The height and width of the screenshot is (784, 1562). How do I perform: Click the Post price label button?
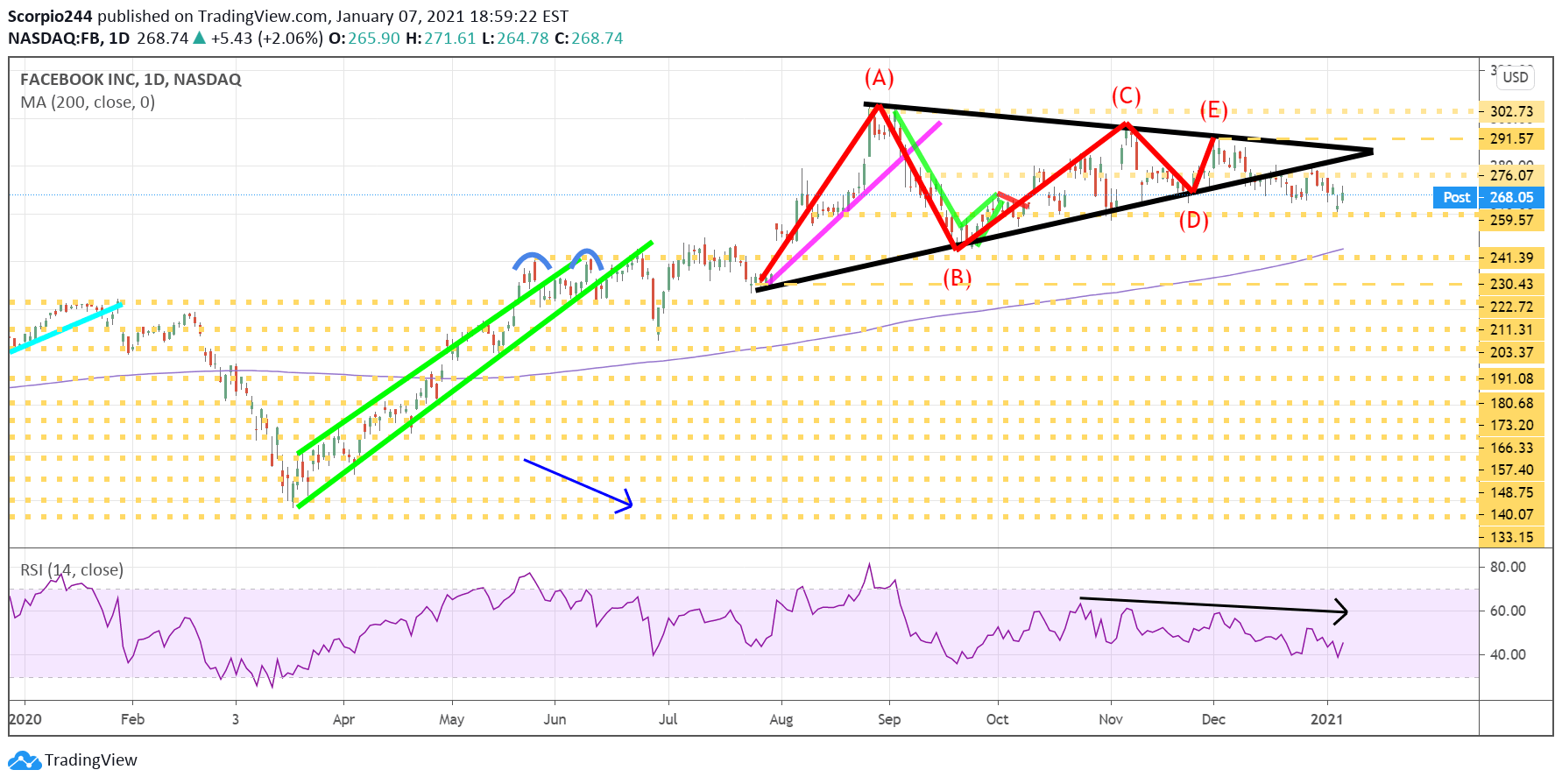[x=1456, y=198]
